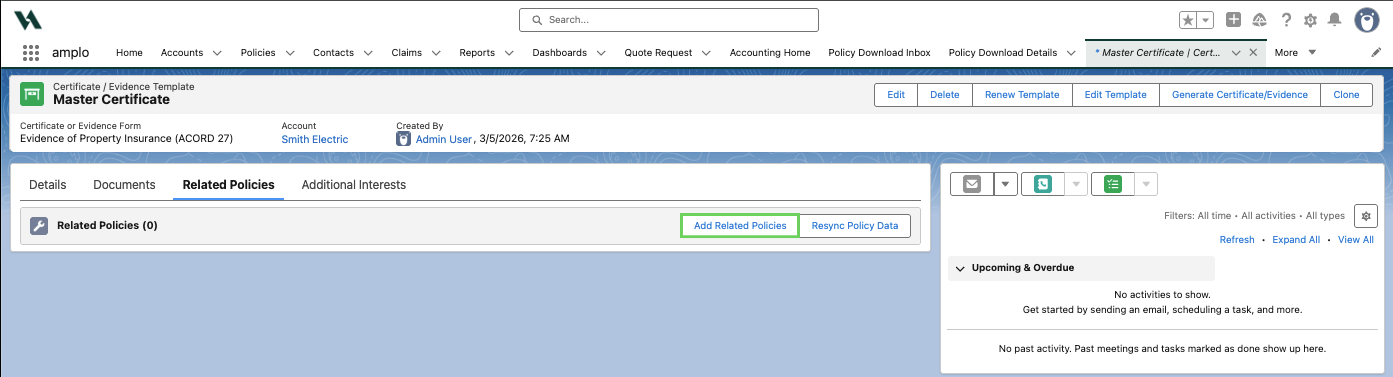Viewport: 1393px width, 377px height.
Task: Open Policy Download Details dropdown chevron
Action: [1072, 52]
